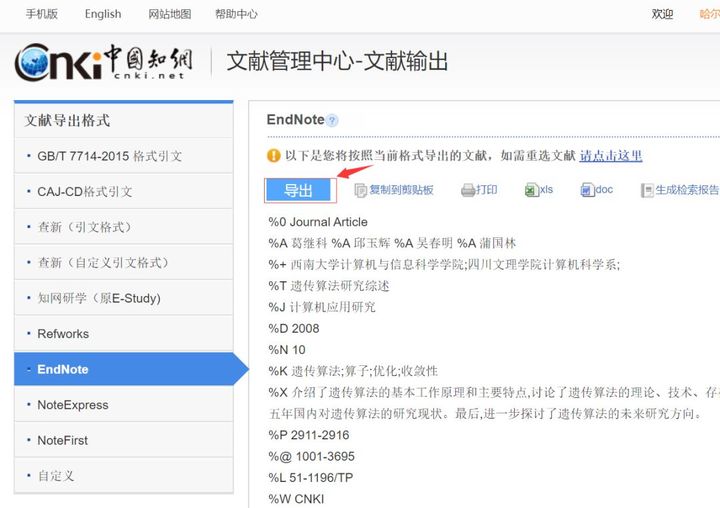This screenshot has height=508, width=720.
Task: Click the search report icon
Action: 647,190
